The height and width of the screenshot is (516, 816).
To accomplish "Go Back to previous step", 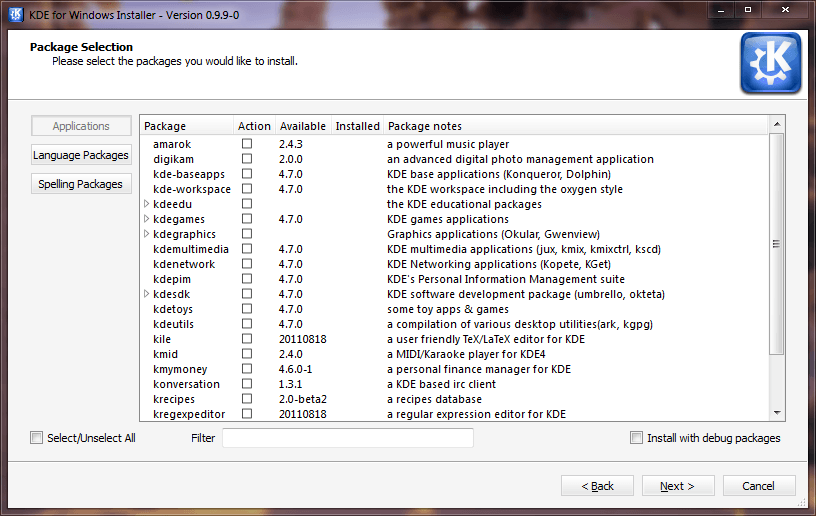I will click(x=597, y=486).
